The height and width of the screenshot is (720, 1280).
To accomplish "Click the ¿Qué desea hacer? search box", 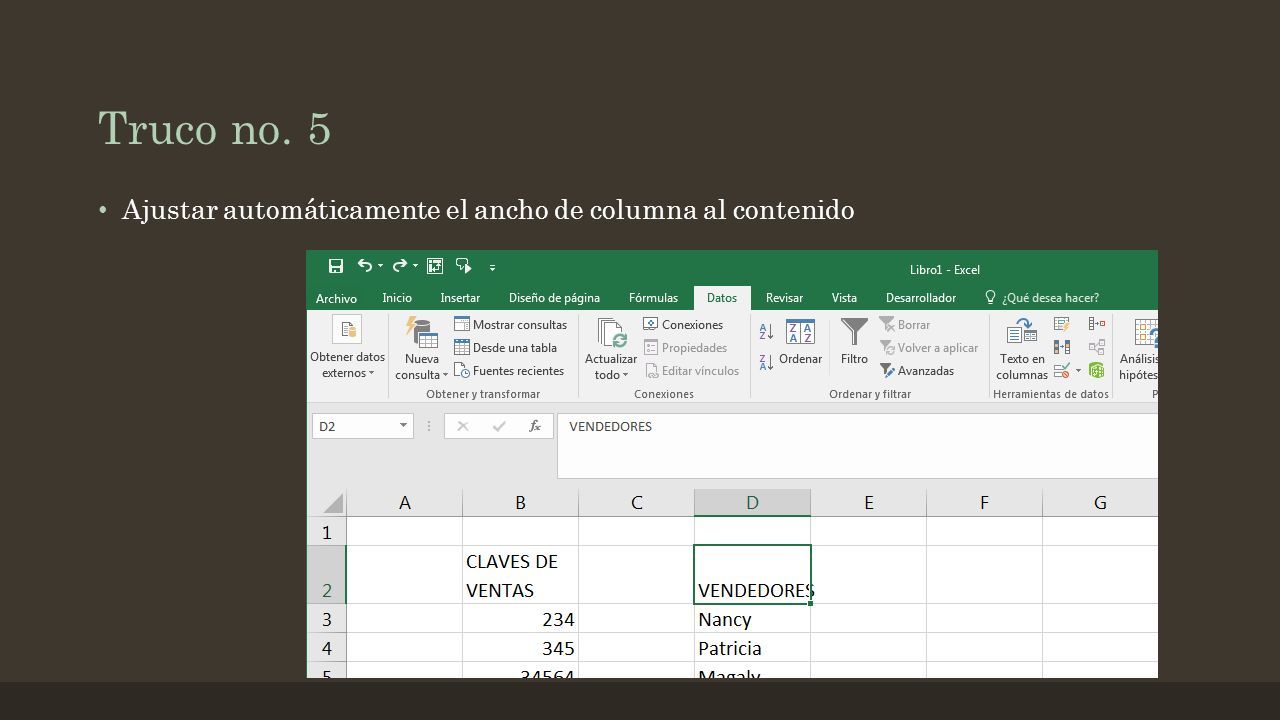I will 1042,298.
